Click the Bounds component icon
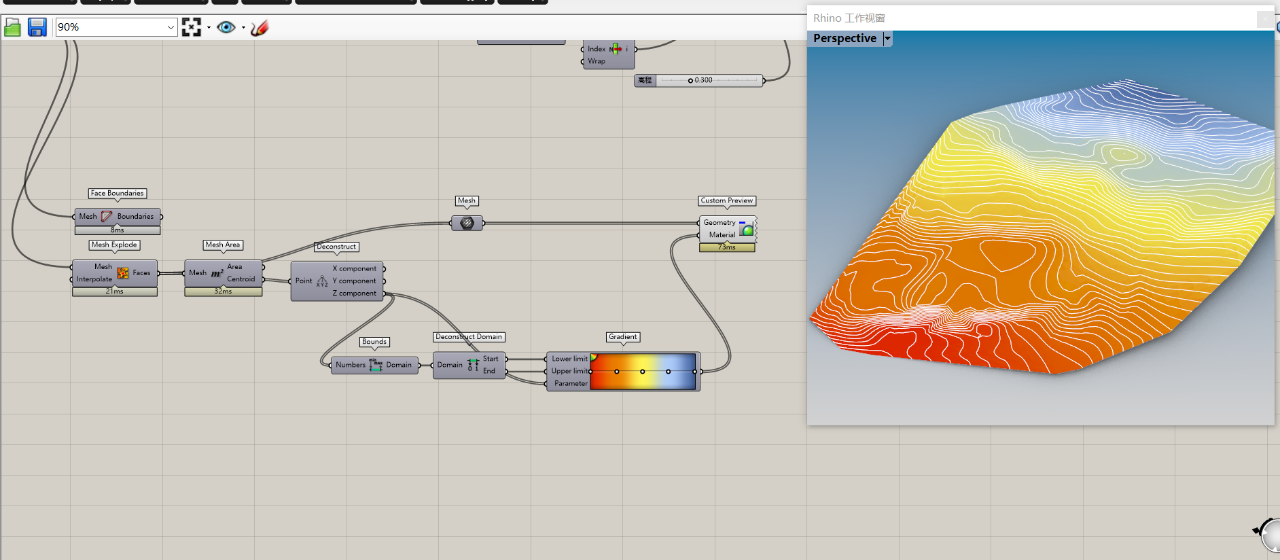 pos(376,365)
